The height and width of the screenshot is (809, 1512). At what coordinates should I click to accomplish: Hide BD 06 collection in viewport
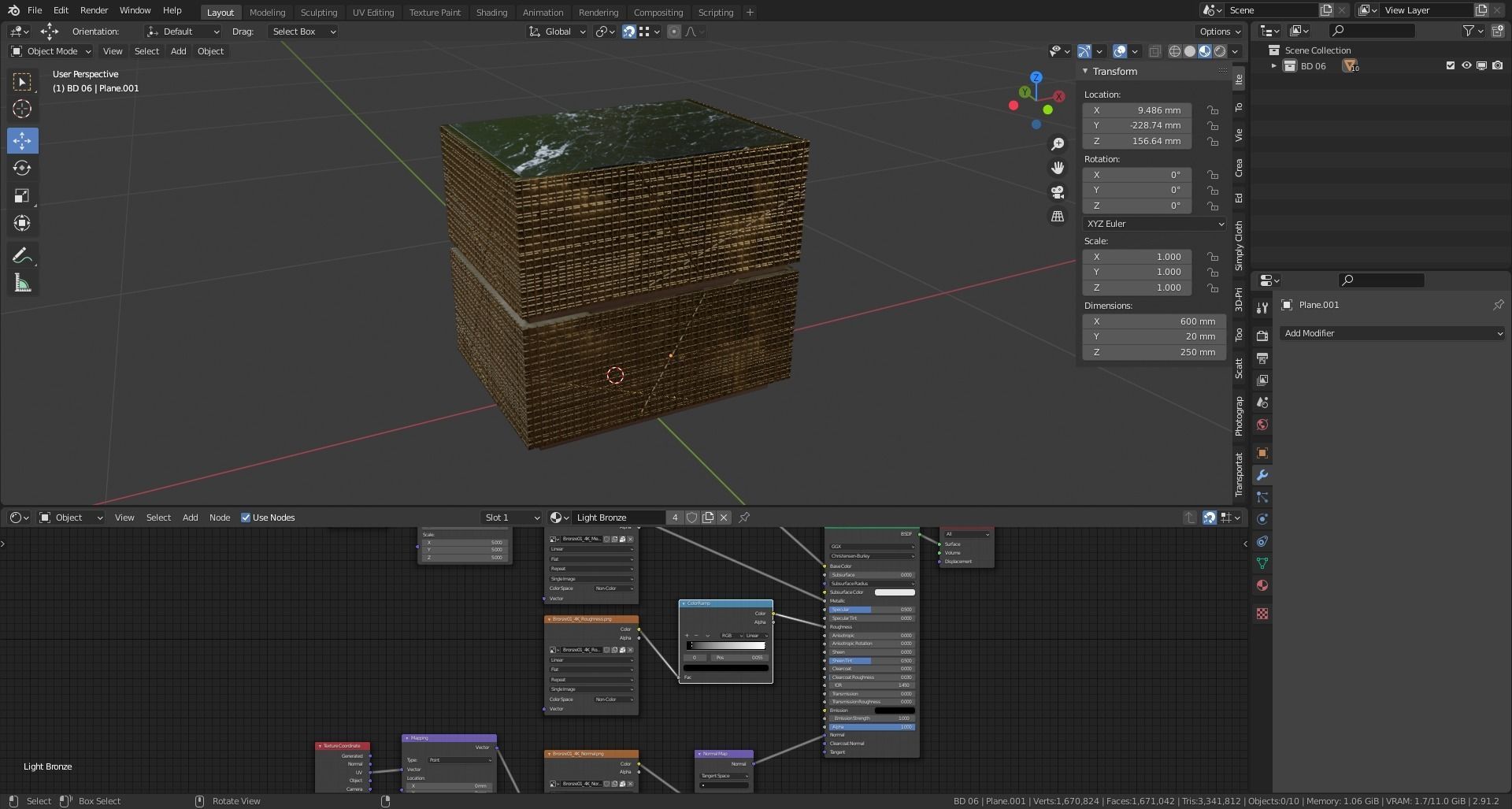click(1466, 66)
